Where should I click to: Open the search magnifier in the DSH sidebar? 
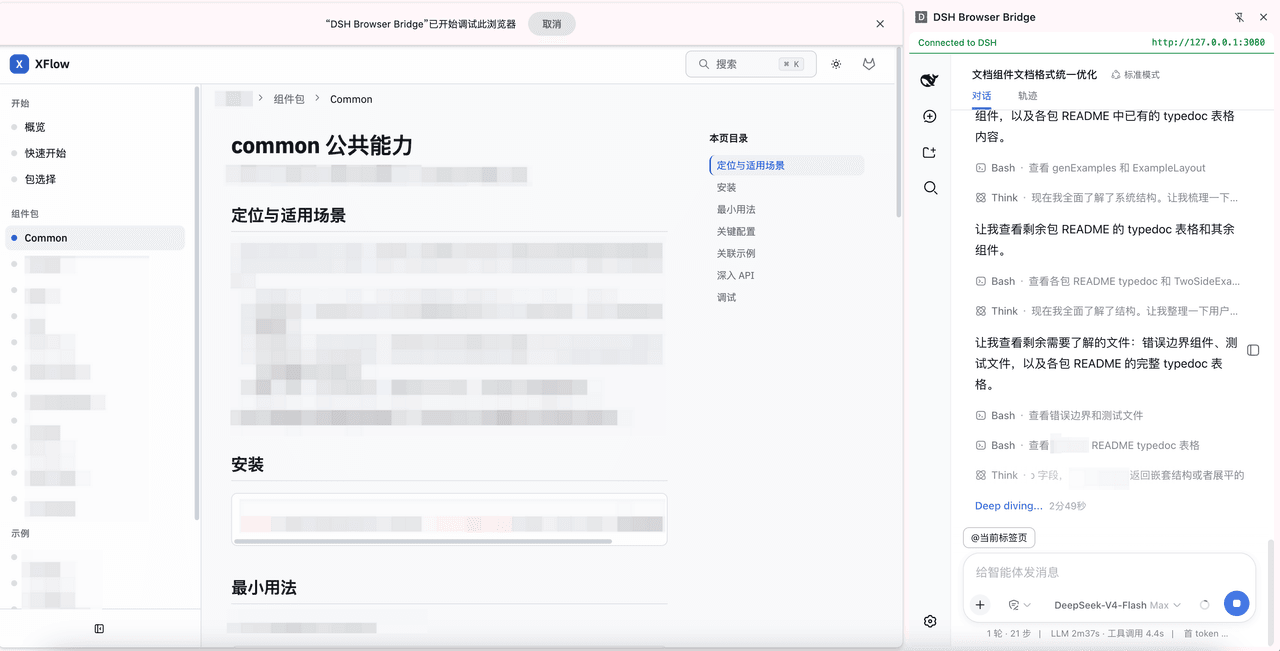click(x=930, y=188)
